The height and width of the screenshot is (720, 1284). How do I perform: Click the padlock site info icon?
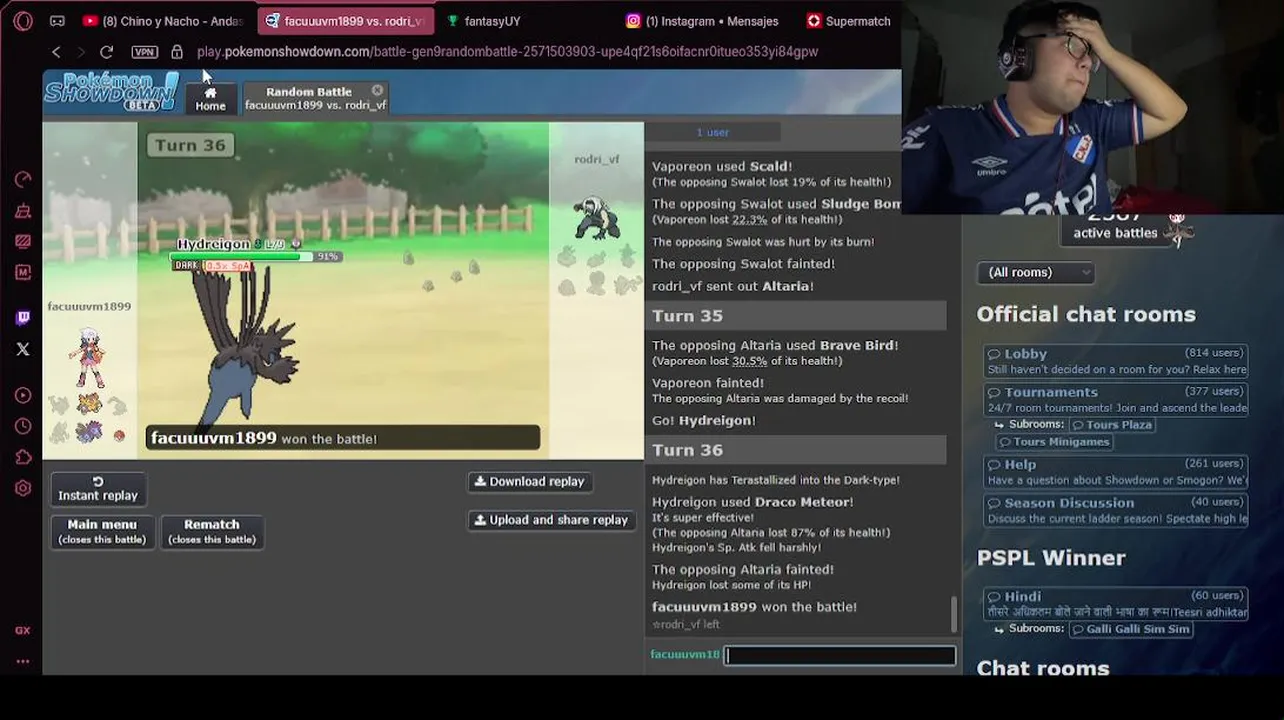tap(177, 52)
